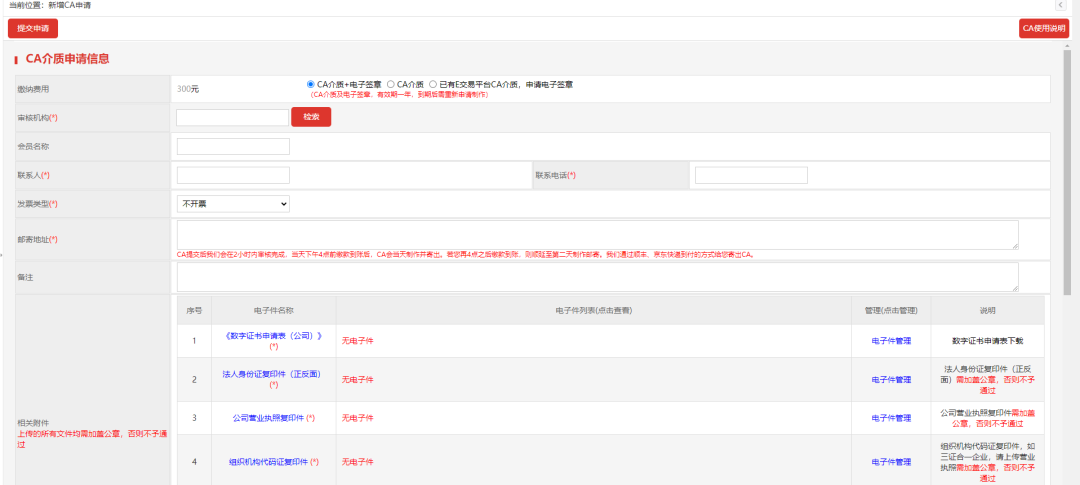
Task: Click the 序号 column header
Action: (194, 311)
